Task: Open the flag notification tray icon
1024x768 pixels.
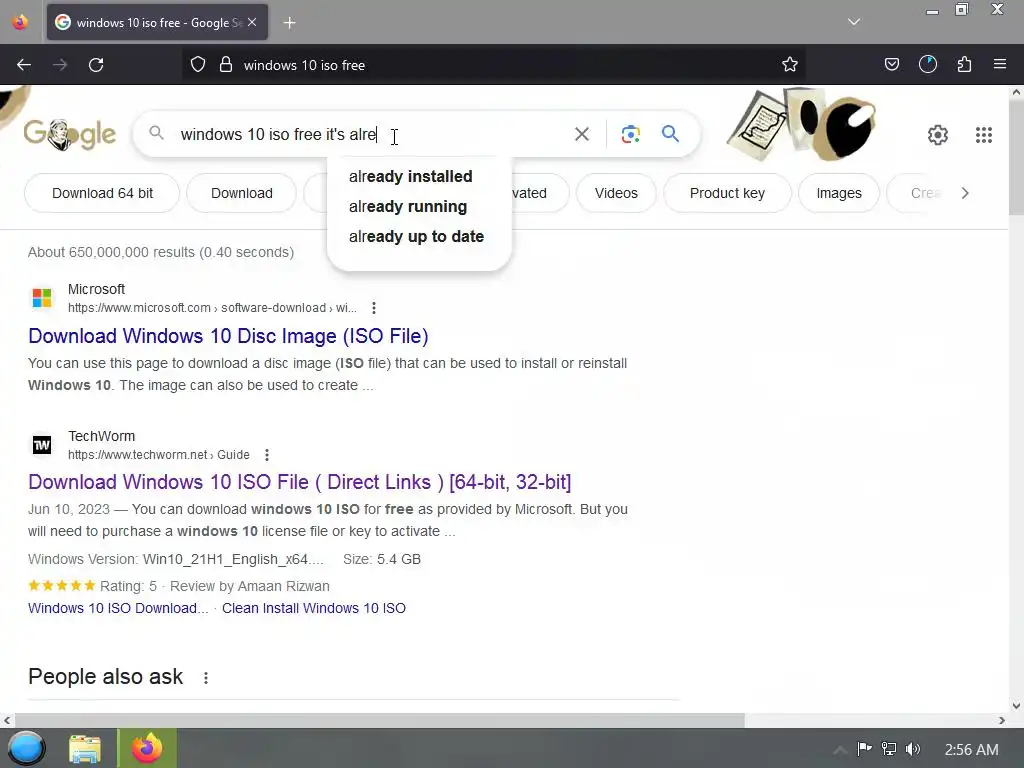Action: 864,749
